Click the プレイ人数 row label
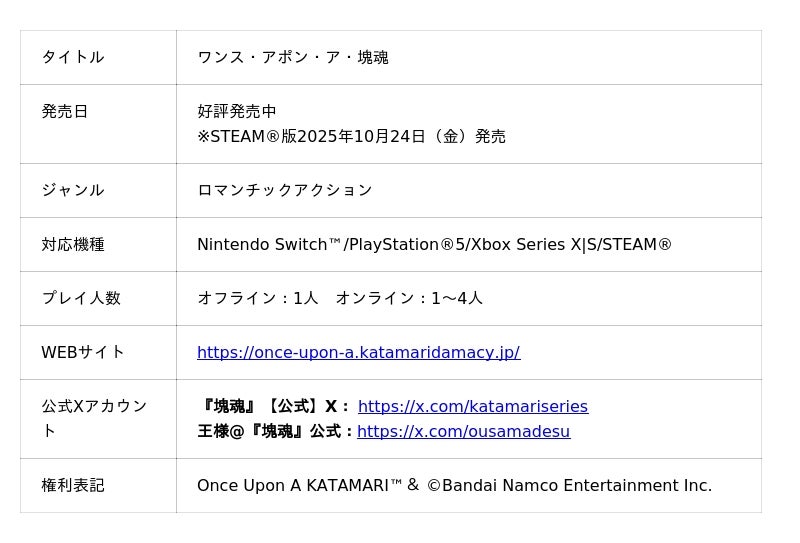The image size is (800, 543). point(80,298)
